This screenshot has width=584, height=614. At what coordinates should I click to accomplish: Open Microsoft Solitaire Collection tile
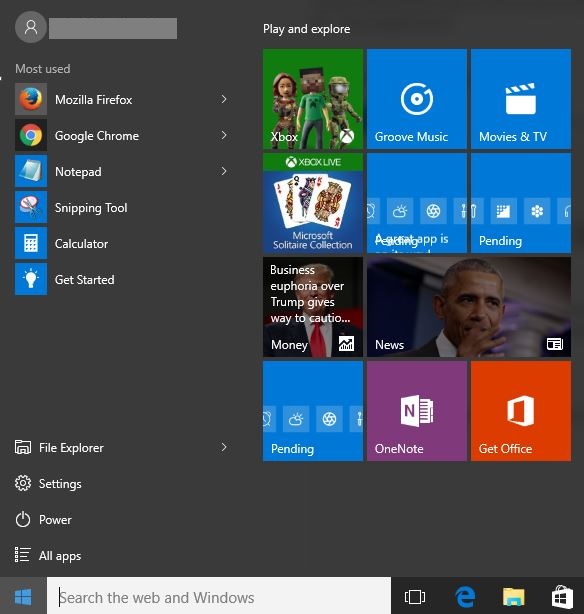pyautogui.click(x=313, y=203)
